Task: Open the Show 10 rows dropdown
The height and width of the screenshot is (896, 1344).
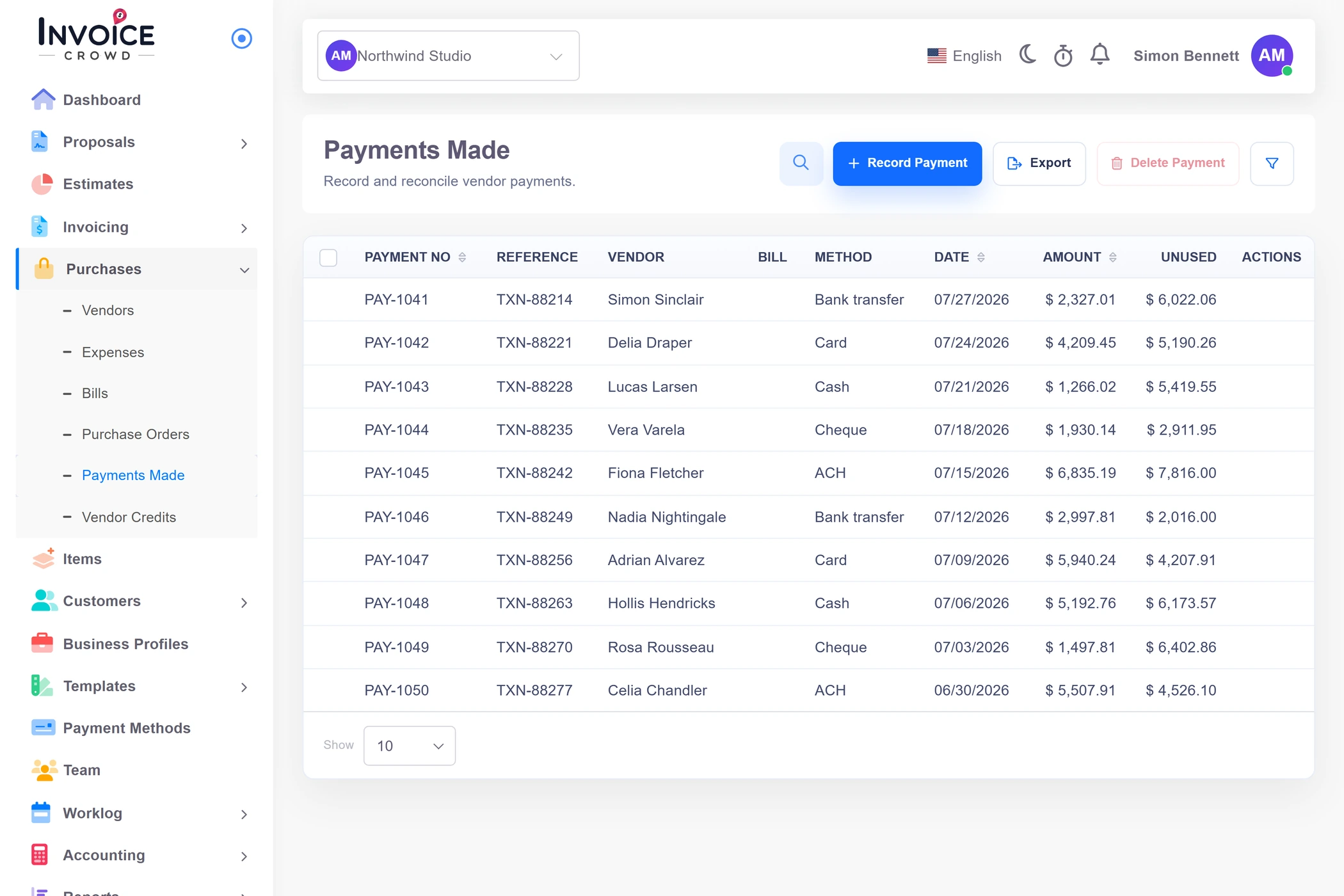Action: click(409, 746)
